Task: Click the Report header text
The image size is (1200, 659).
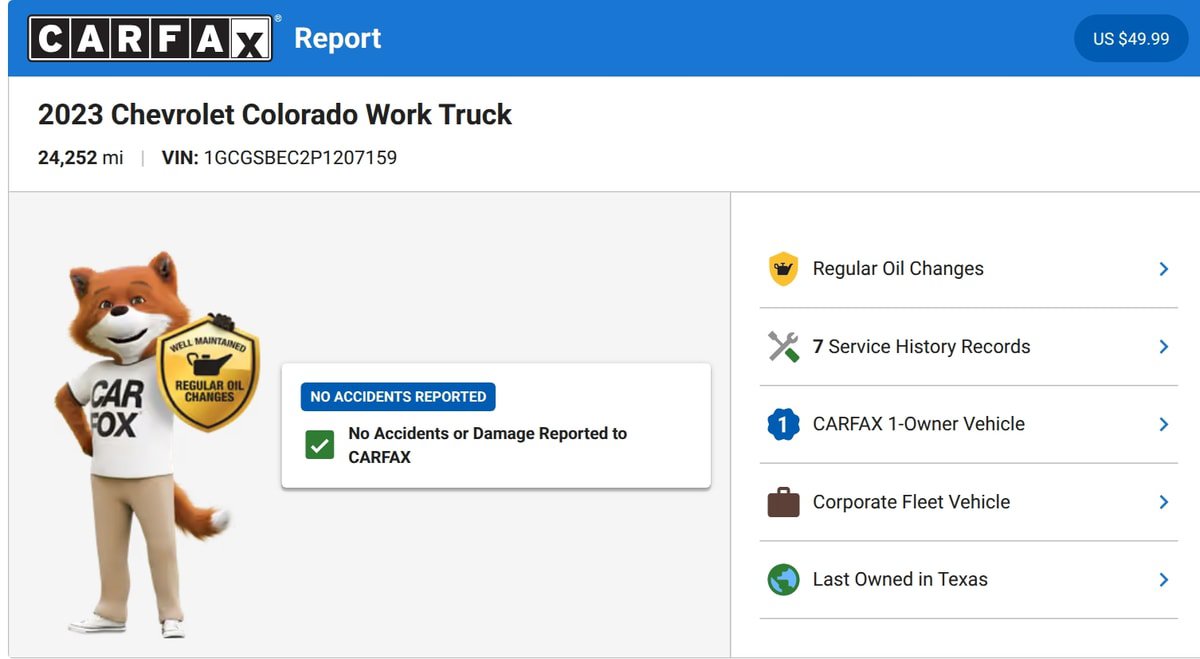Action: [338, 38]
